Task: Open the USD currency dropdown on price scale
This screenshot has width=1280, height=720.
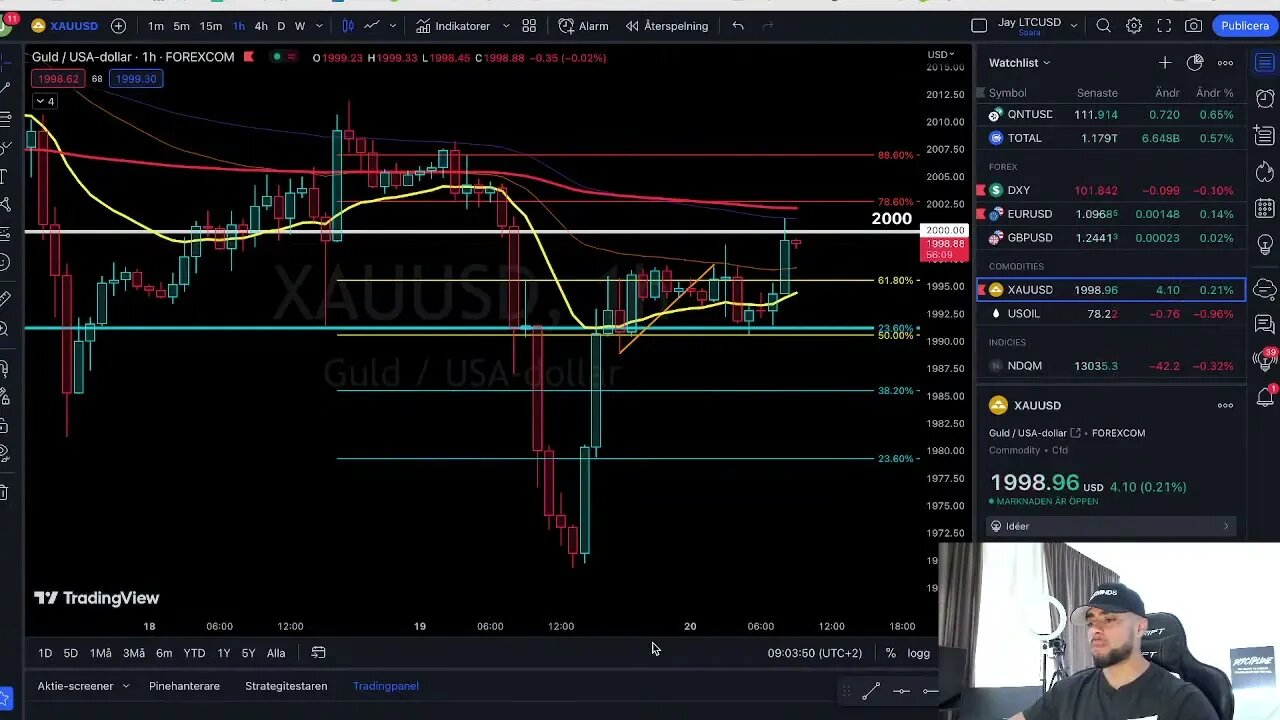Action: click(941, 54)
